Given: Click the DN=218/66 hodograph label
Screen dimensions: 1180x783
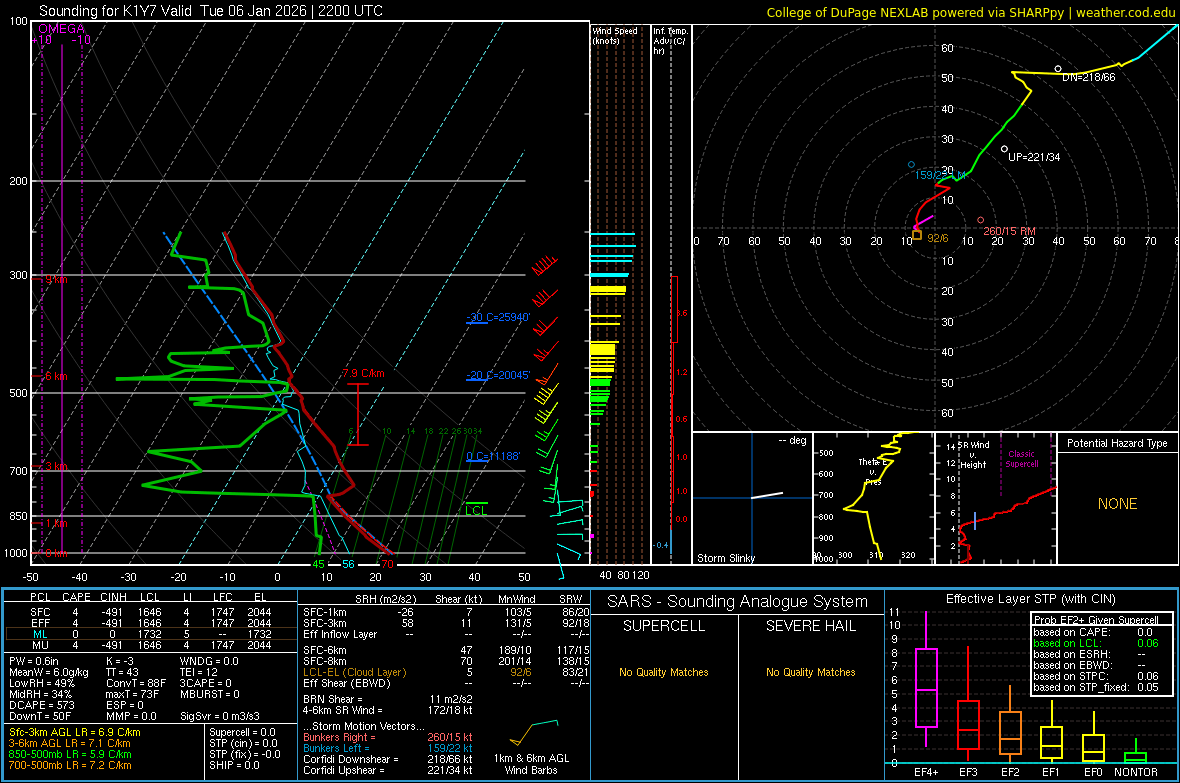Looking at the screenshot, I should (x=1088, y=78).
